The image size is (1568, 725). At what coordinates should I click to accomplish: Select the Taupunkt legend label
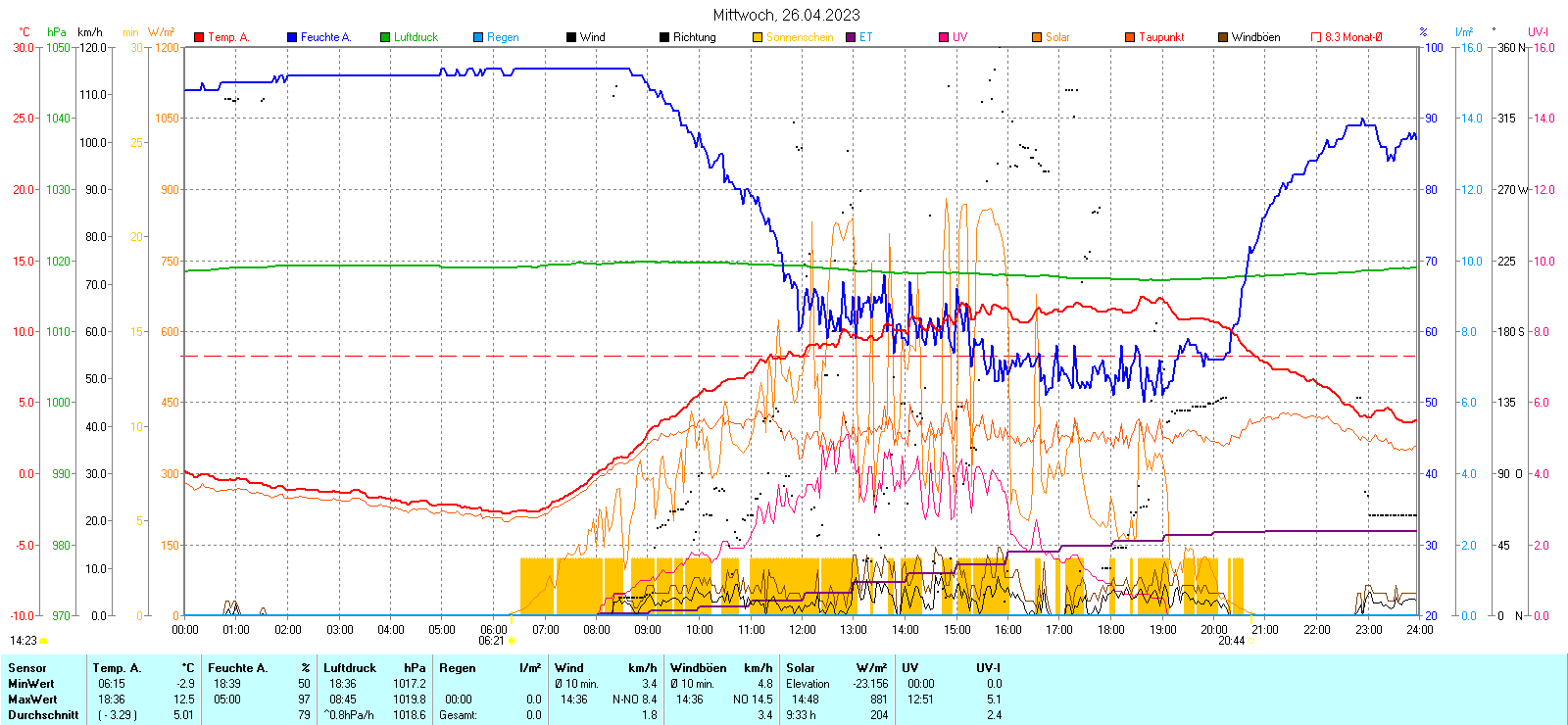[1161, 37]
